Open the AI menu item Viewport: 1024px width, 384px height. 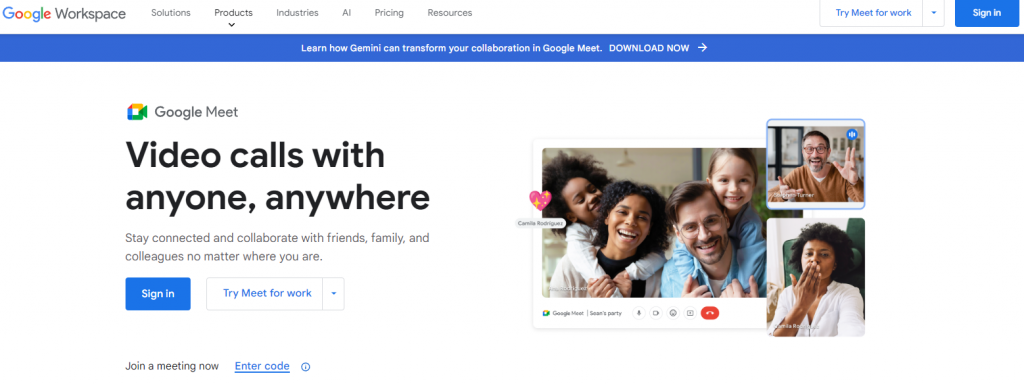coord(347,12)
